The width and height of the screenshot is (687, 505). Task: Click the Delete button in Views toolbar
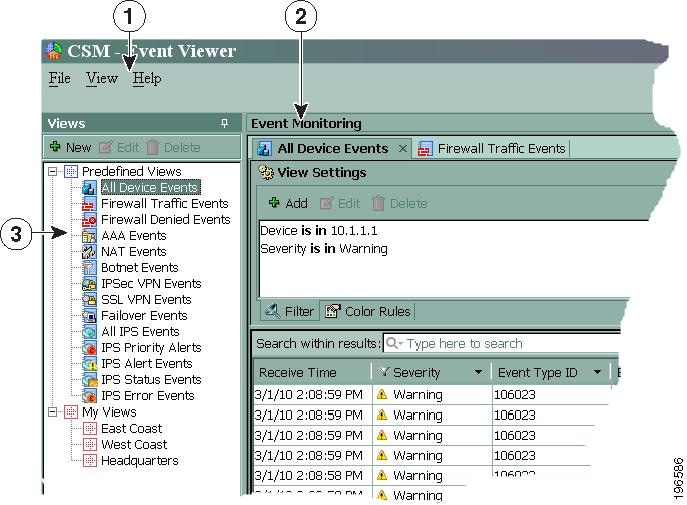coord(173,147)
